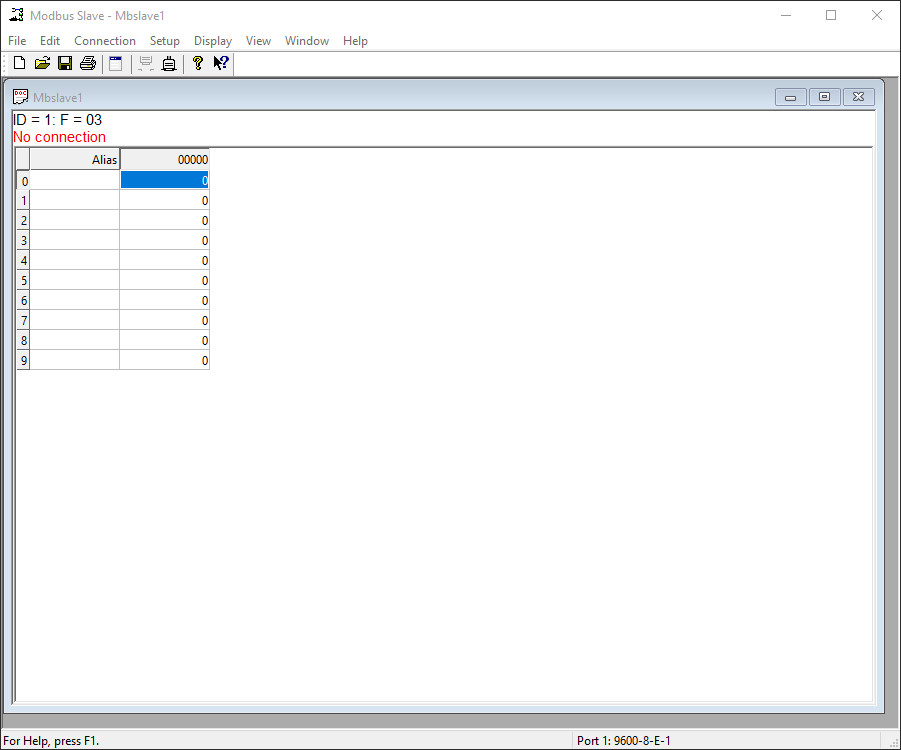Maximize the Mbslave1 child window
901x750 pixels.
(824, 97)
